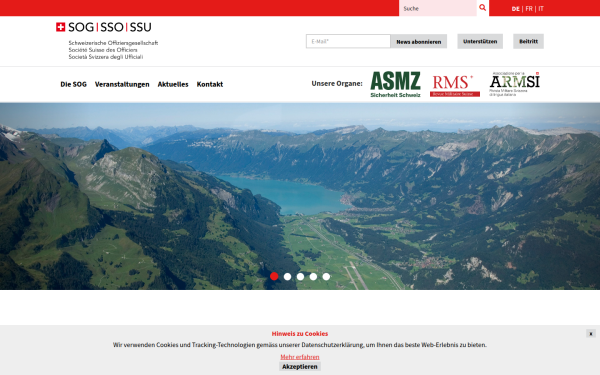Open the RMS Revue Militaire Suisse logo
600x375 pixels.
pos(455,86)
